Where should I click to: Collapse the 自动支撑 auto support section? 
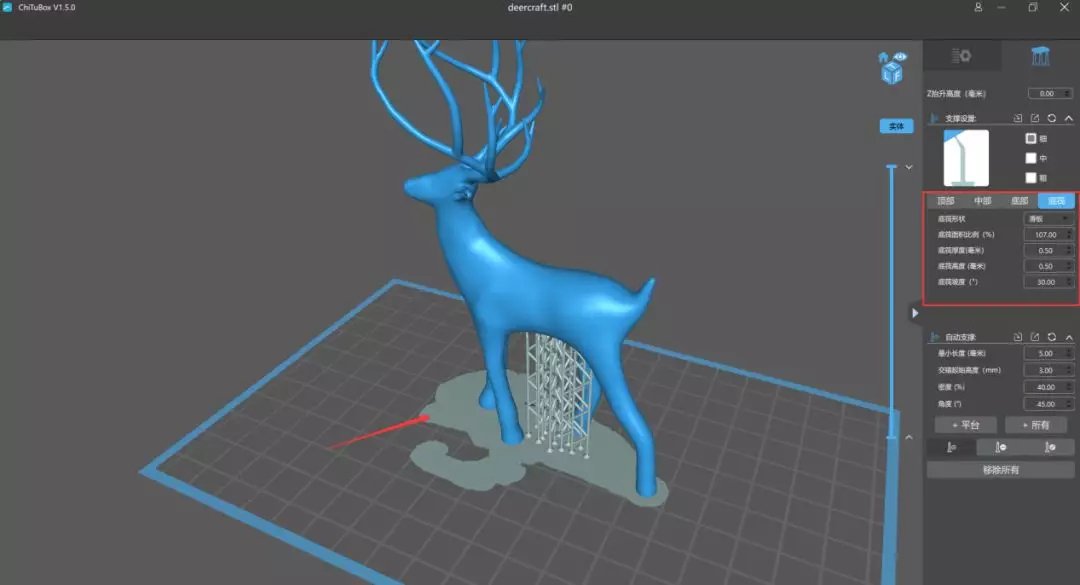point(1068,337)
